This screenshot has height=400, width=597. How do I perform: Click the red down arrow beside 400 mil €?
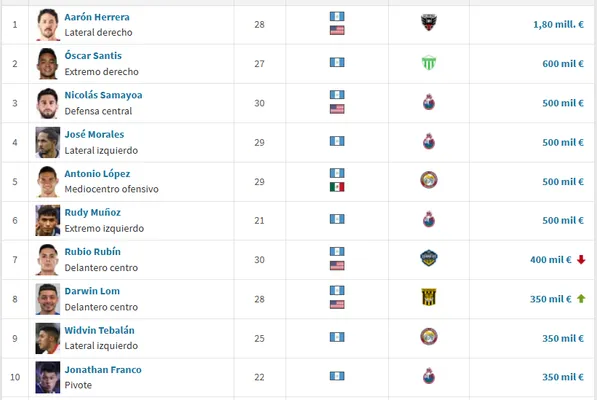point(581,260)
